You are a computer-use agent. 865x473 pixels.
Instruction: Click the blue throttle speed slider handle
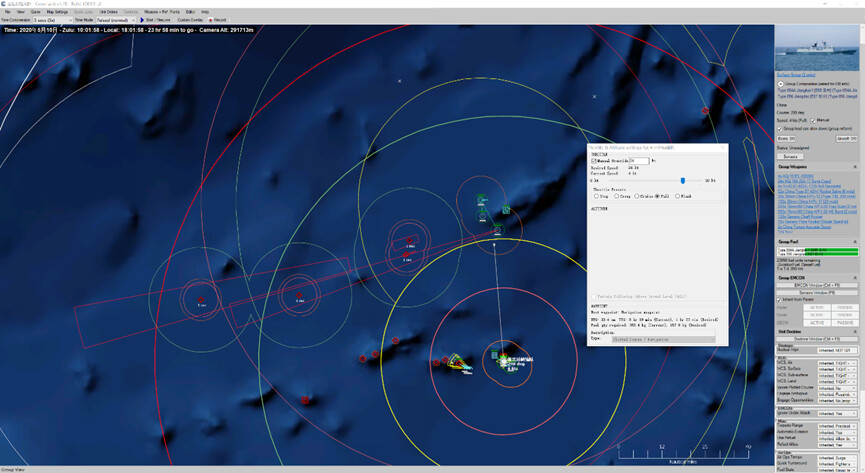point(683,180)
